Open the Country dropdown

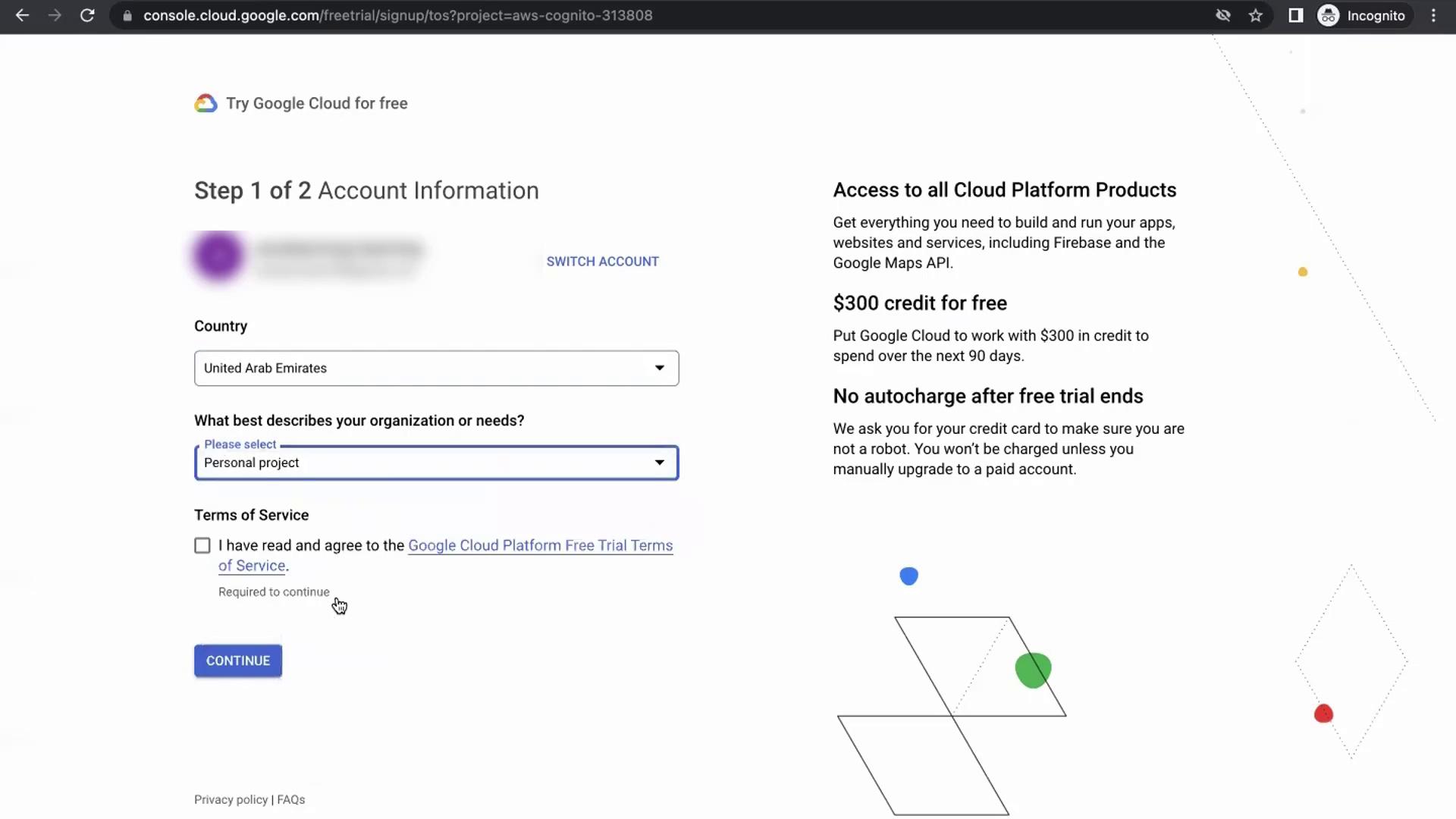pos(436,368)
